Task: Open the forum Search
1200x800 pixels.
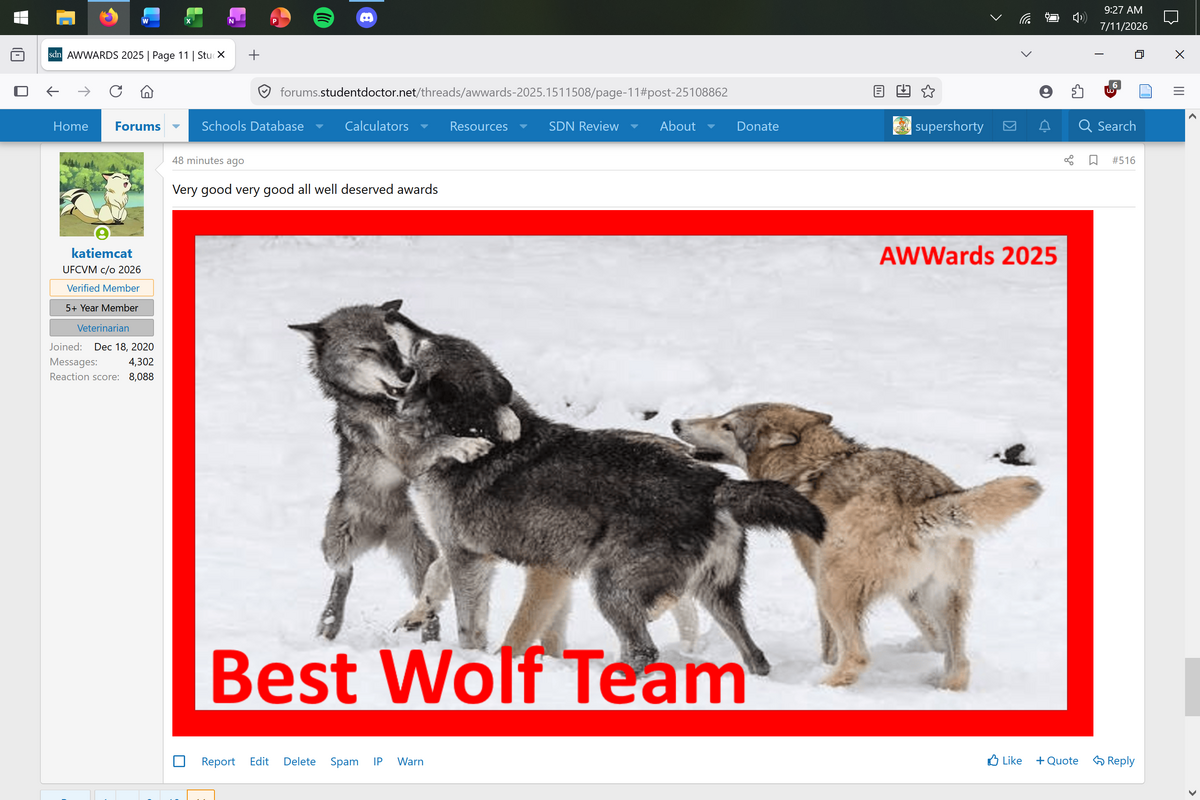Action: click(x=1107, y=126)
